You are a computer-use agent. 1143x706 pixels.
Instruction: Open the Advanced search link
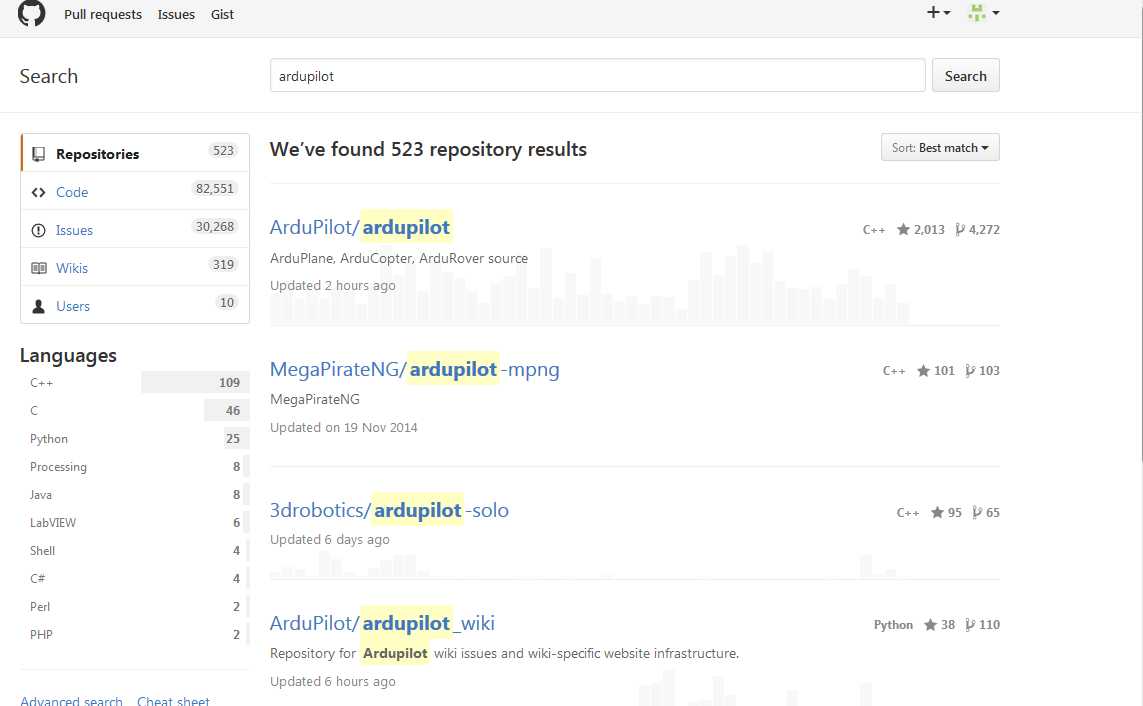click(x=71, y=700)
